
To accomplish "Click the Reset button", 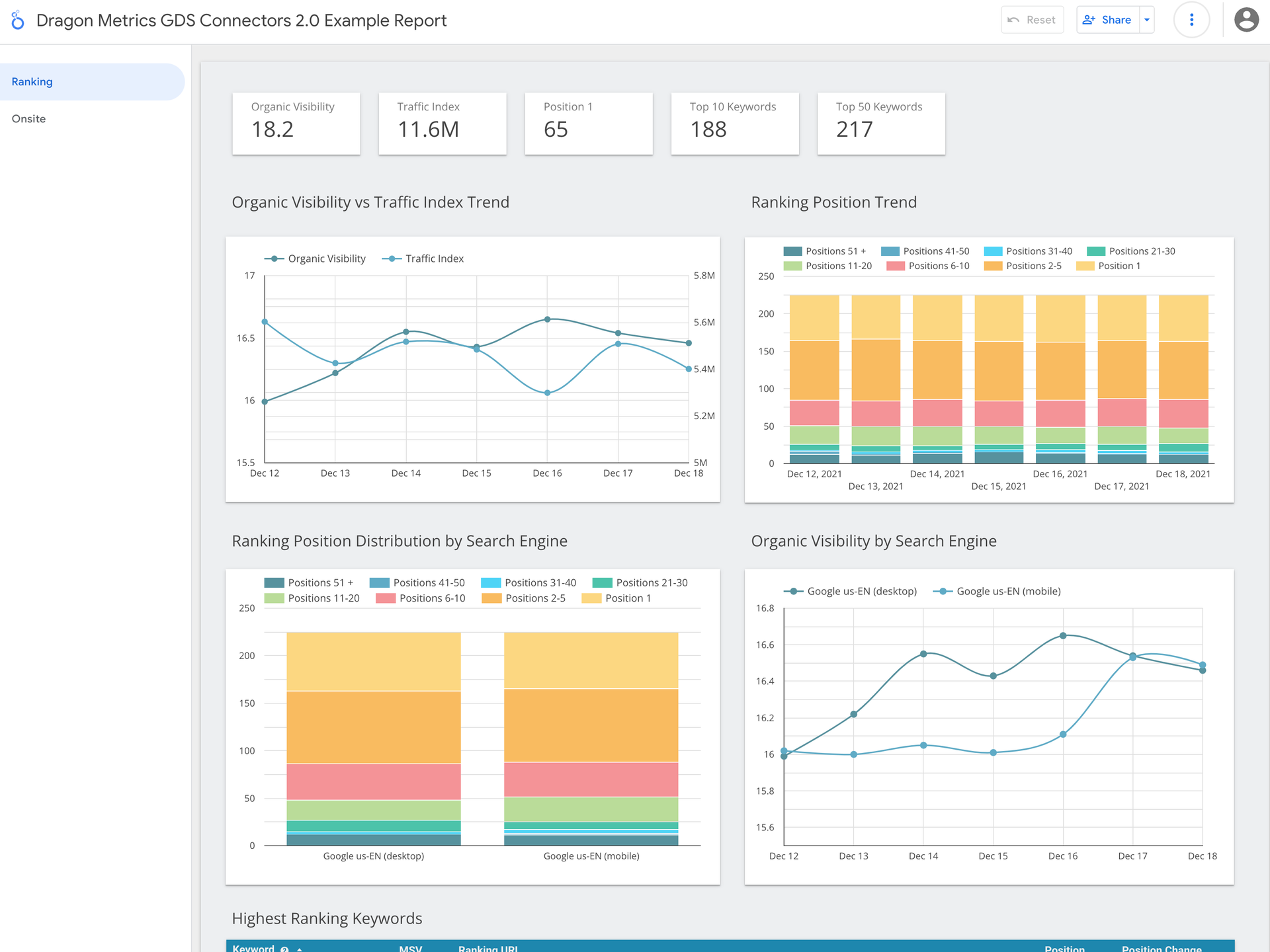I will [1032, 20].
